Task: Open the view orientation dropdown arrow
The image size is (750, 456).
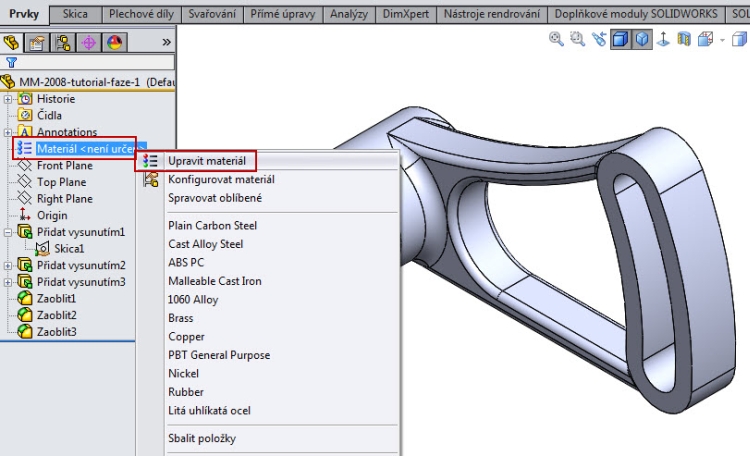Action: point(722,40)
